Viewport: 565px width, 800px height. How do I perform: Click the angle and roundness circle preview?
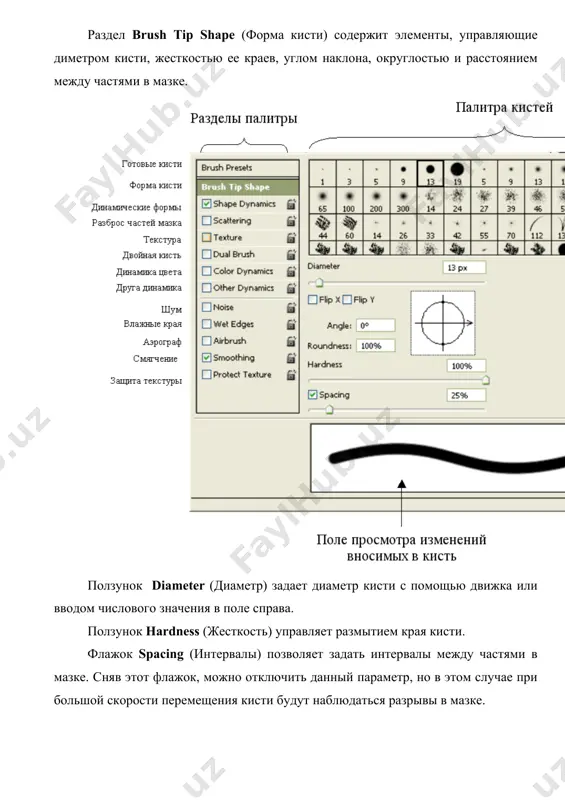coord(443,323)
